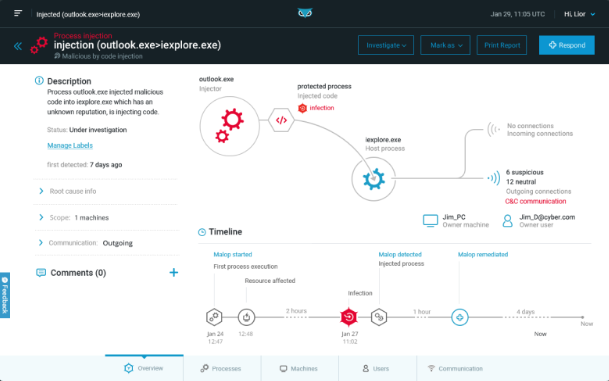Click the Print Report button
The width and height of the screenshot is (609, 381).
point(502,45)
